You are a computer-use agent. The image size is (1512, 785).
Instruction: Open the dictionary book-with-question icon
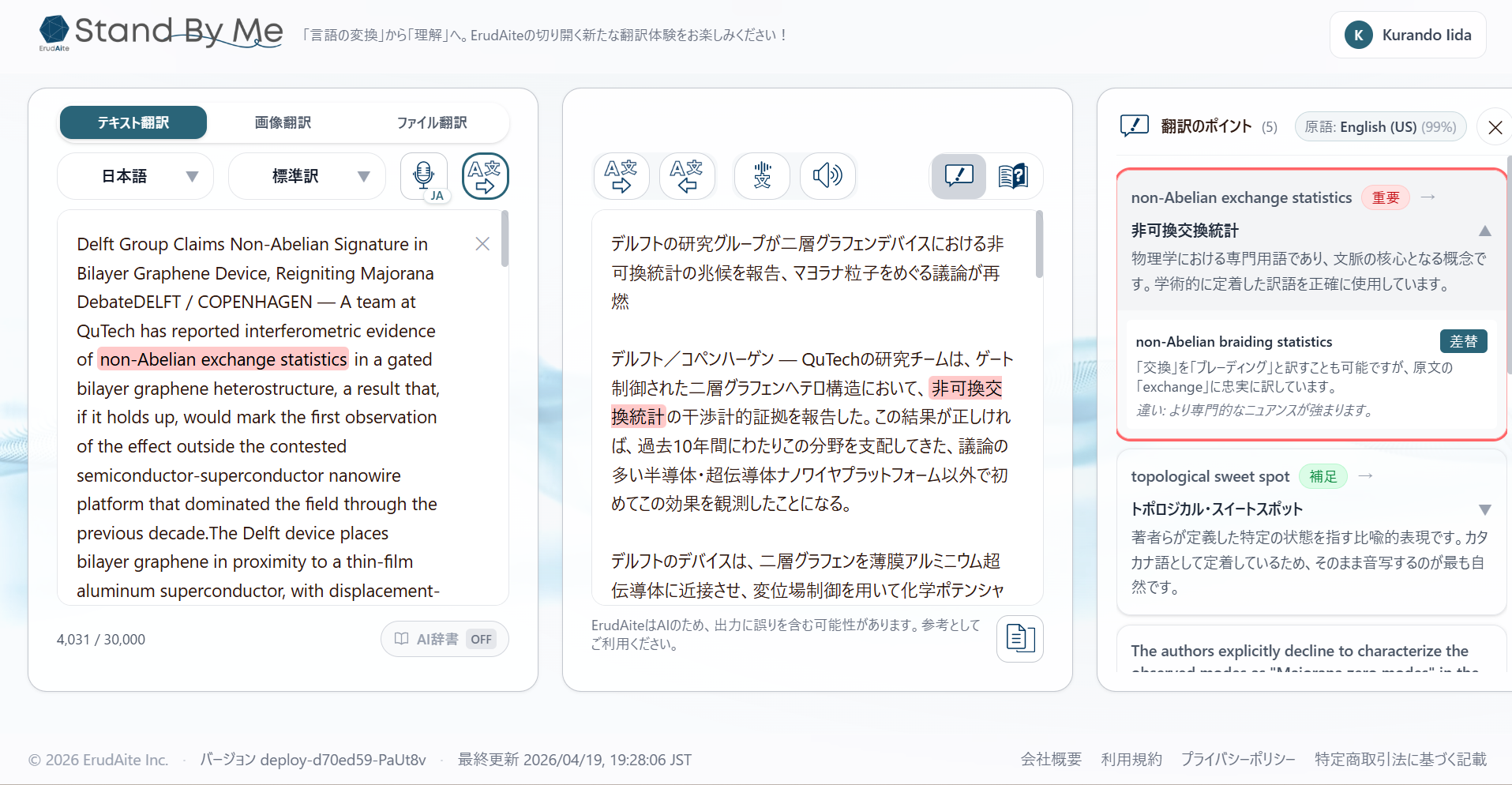pos(1013,175)
